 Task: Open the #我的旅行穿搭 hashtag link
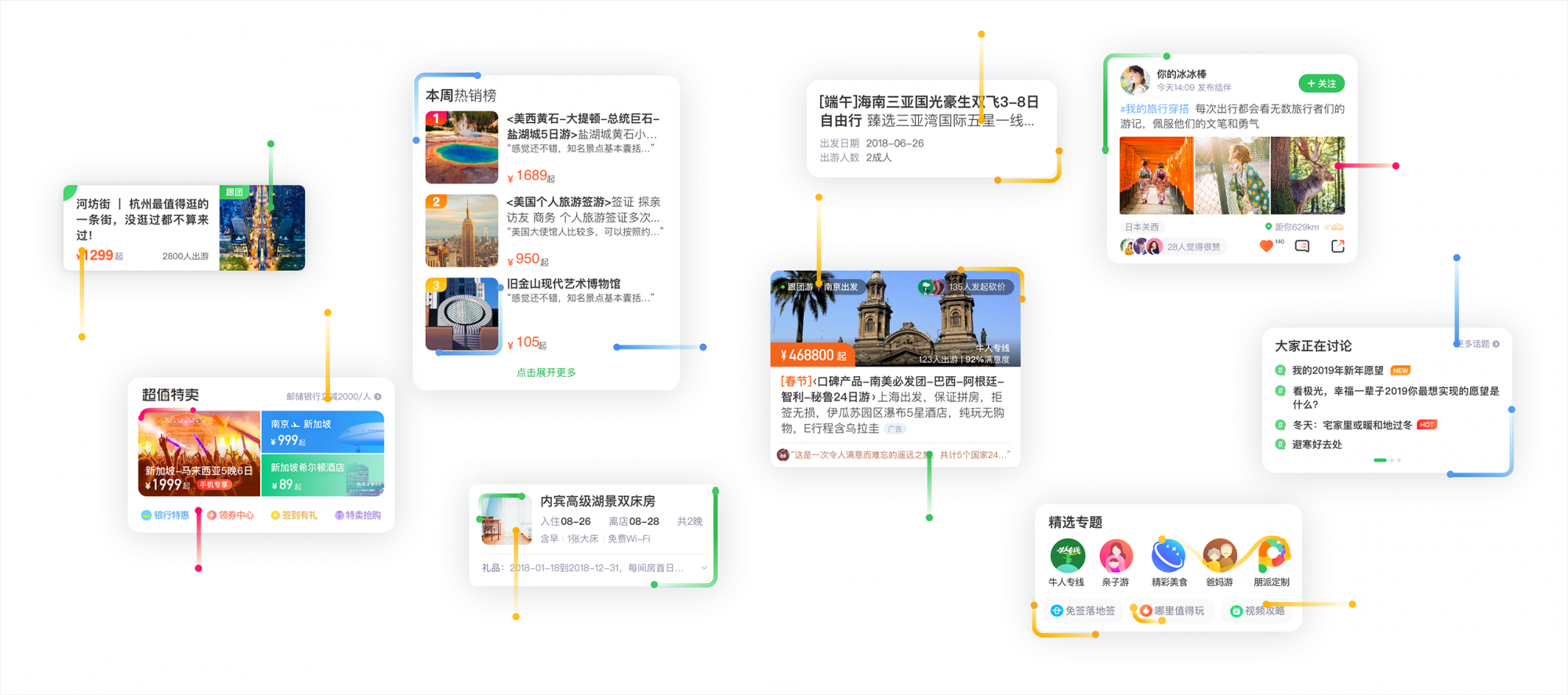tap(1154, 109)
